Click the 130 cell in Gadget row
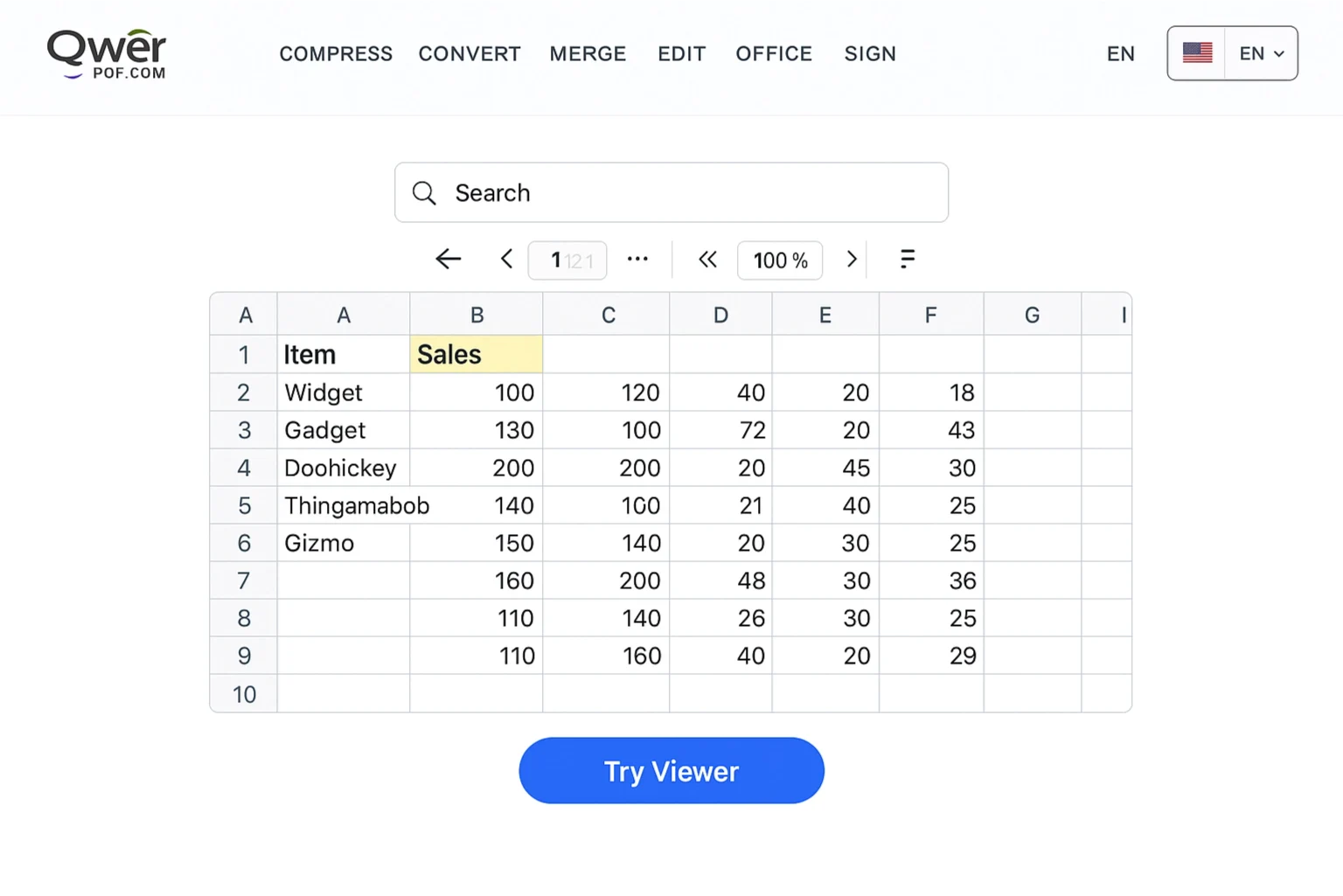The height and width of the screenshot is (896, 1343). coord(477,430)
